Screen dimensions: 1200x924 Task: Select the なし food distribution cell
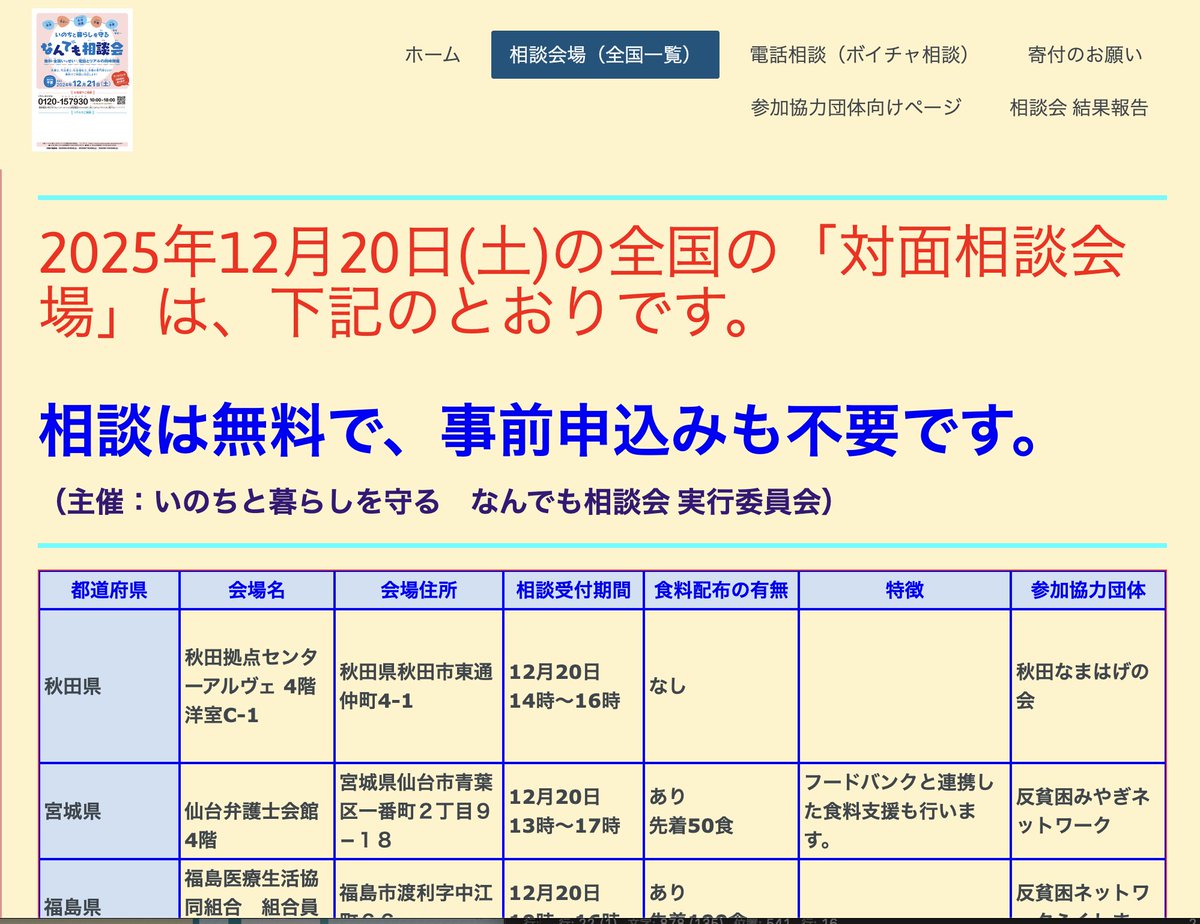tap(721, 686)
